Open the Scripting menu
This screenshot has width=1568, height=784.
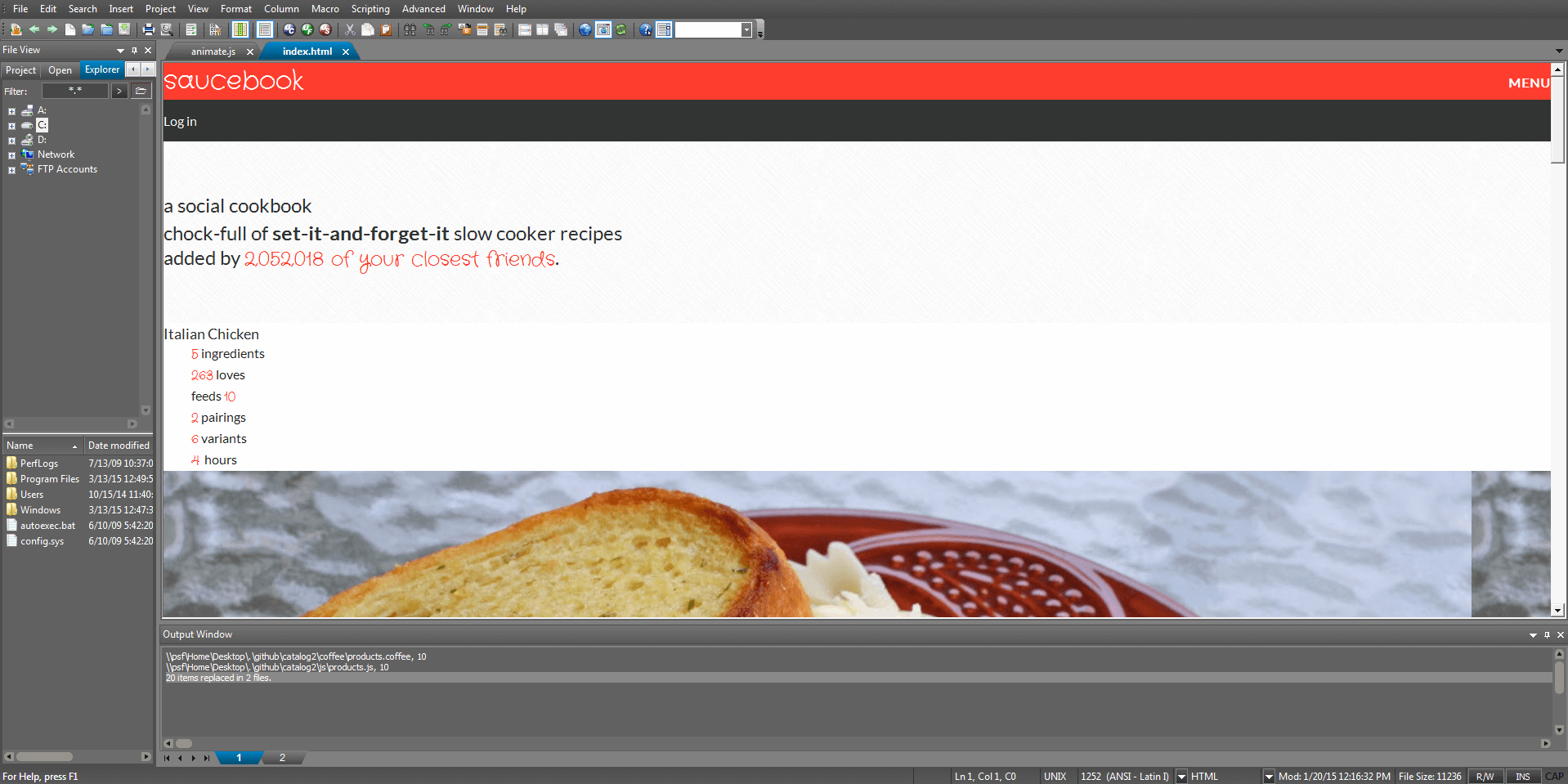pos(370,9)
